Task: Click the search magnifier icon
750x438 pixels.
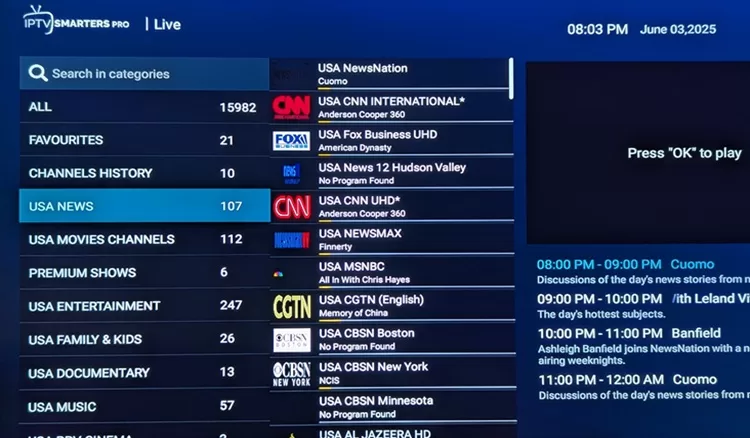Action: [38, 74]
